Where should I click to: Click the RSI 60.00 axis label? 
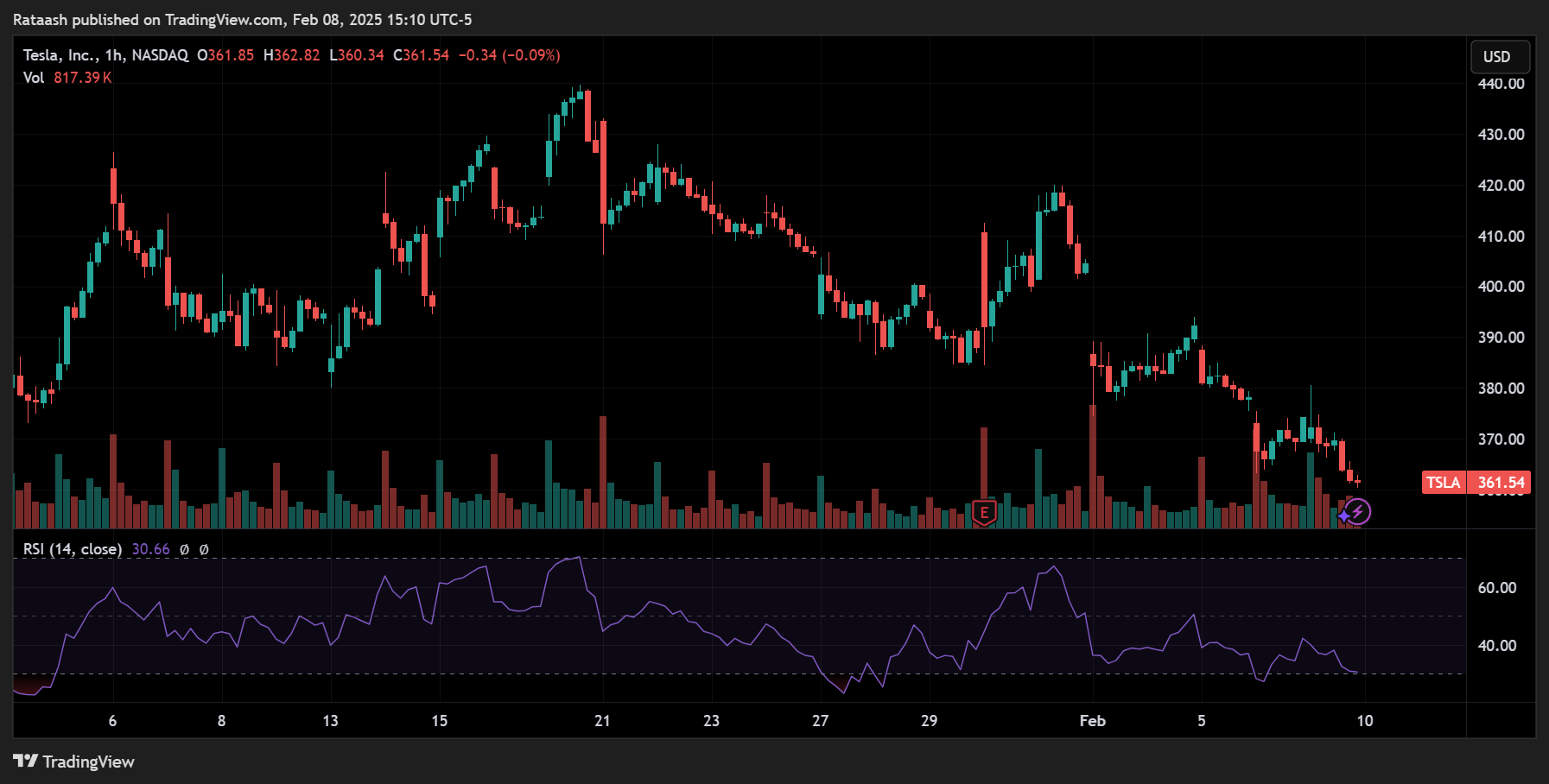pyautogui.click(x=1497, y=588)
